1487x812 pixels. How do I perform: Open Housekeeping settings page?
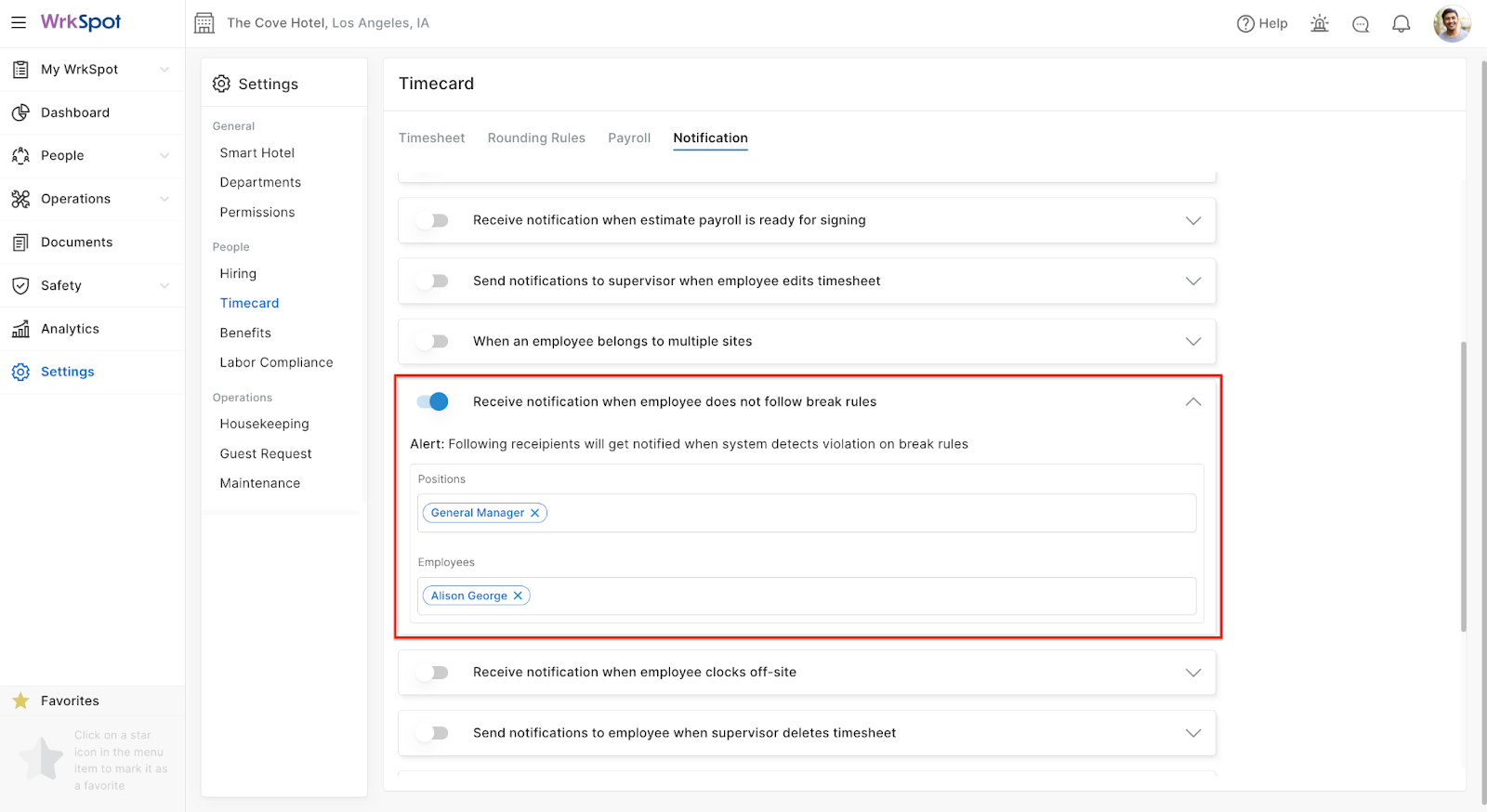264,424
